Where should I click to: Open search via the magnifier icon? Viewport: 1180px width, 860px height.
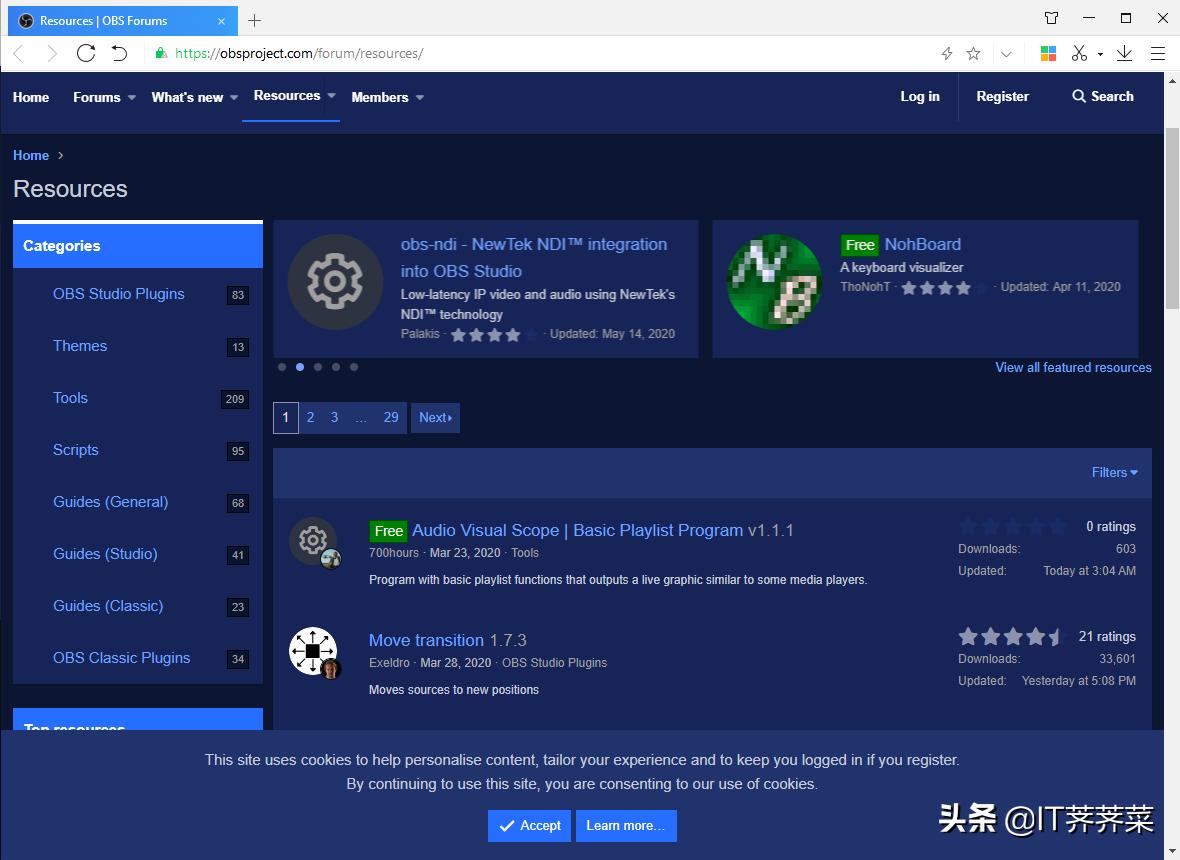1078,96
